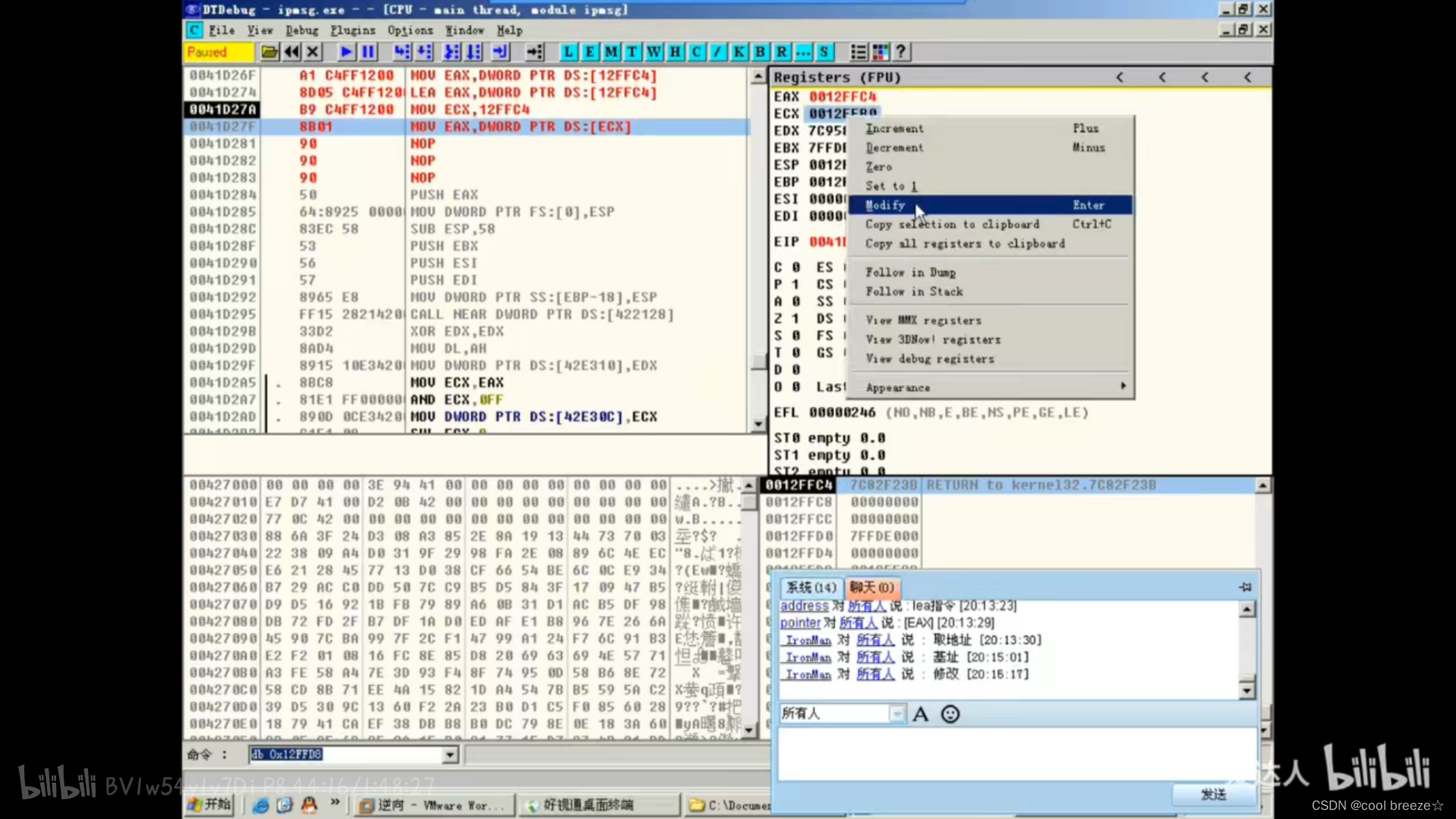Choose Increment in the context menu

(x=990, y=129)
